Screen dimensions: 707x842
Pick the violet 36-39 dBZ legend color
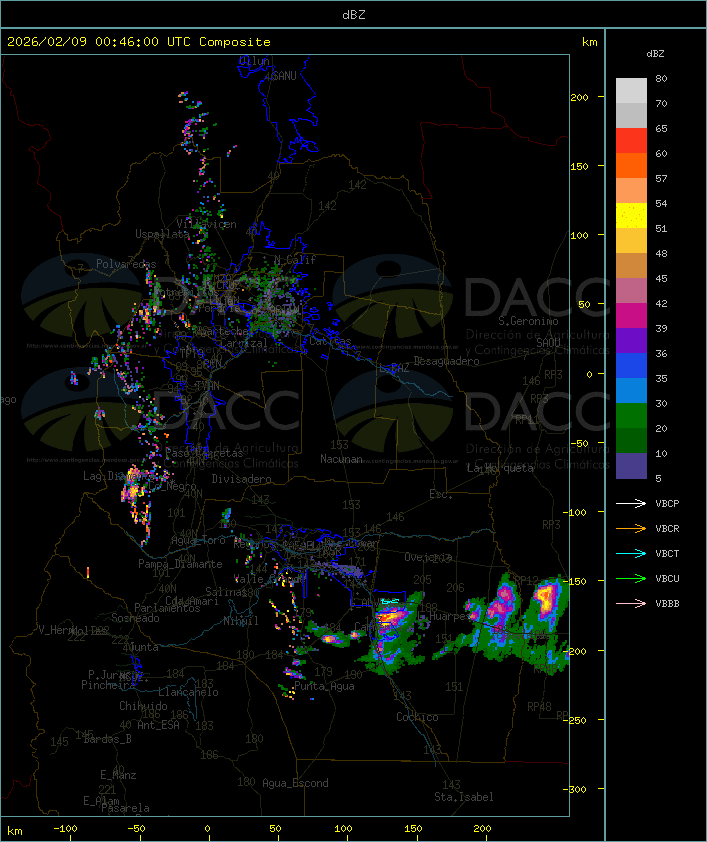click(631, 341)
